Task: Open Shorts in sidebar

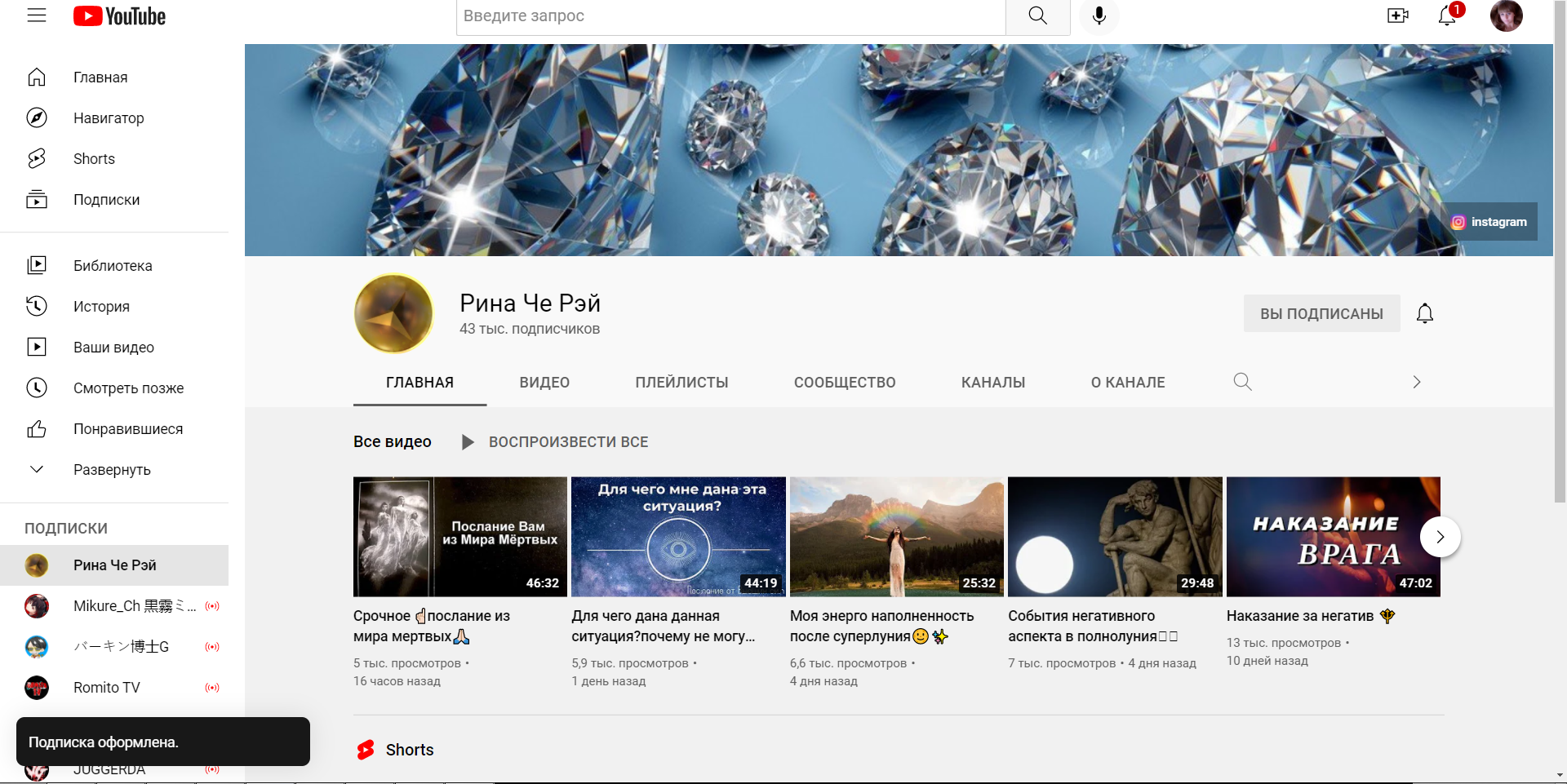Action: [x=114, y=159]
